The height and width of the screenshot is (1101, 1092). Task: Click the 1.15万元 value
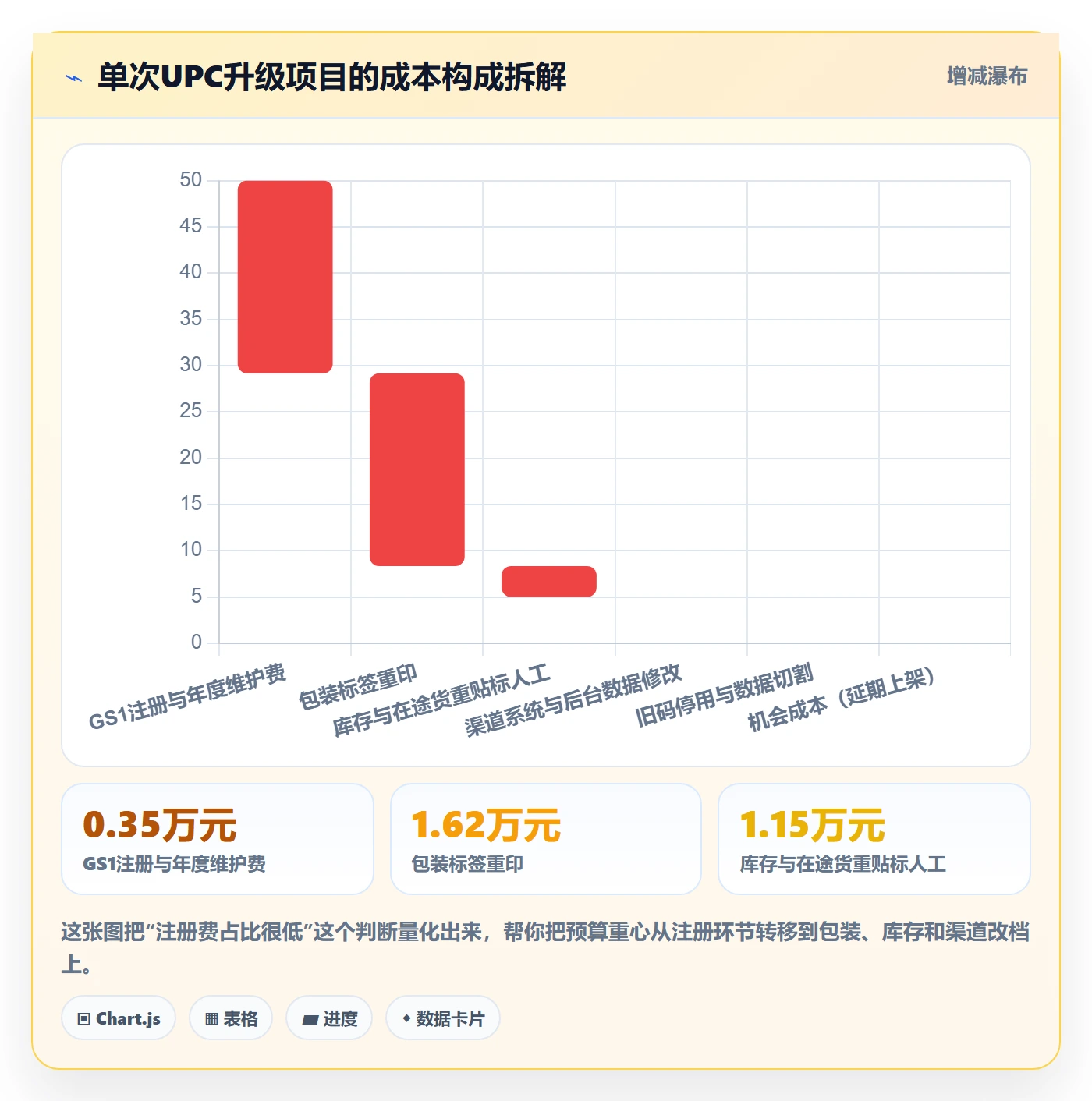(x=812, y=825)
